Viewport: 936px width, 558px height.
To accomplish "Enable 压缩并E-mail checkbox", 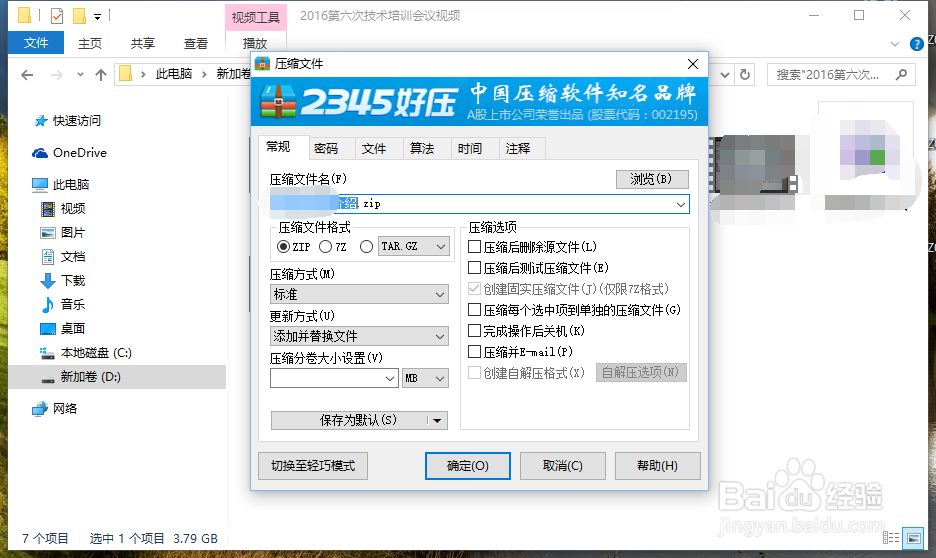I will (475, 352).
